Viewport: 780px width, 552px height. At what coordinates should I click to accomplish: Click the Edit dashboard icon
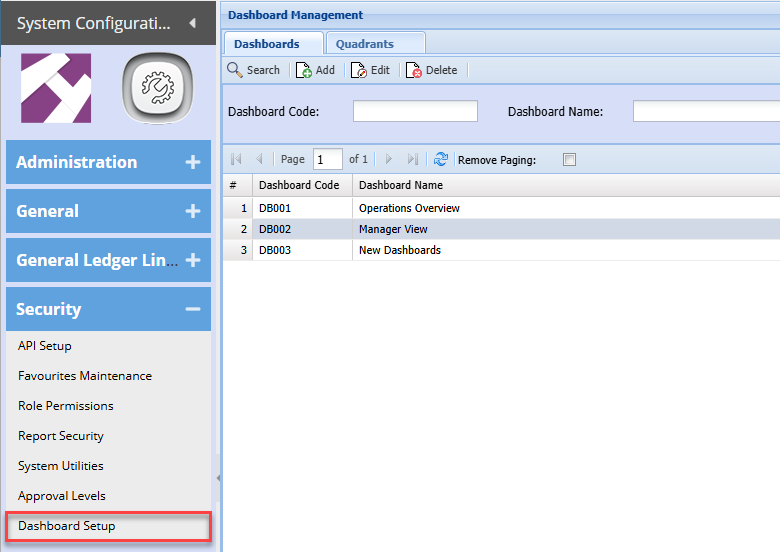[x=359, y=70]
